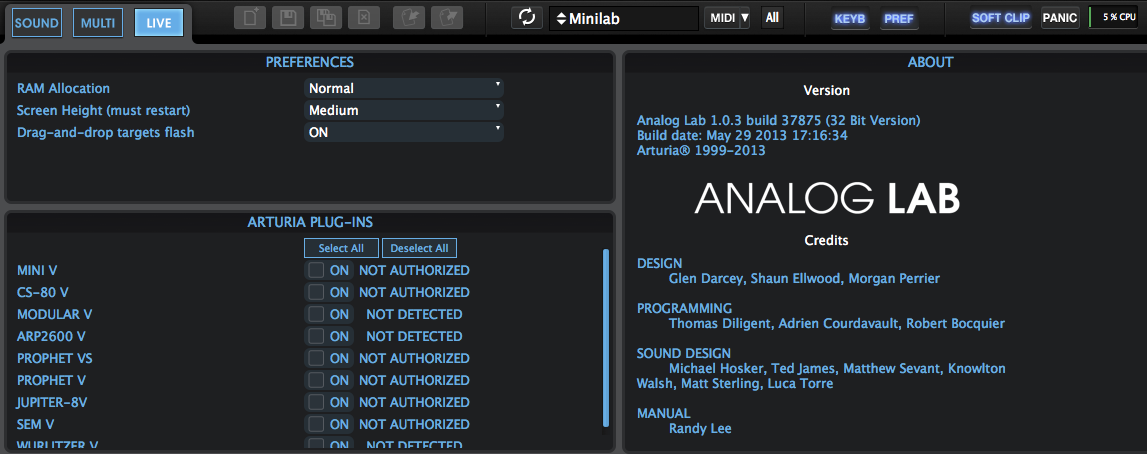Toggle the SOFT CLIP button
The image size is (1147, 454).
[x=1001, y=18]
